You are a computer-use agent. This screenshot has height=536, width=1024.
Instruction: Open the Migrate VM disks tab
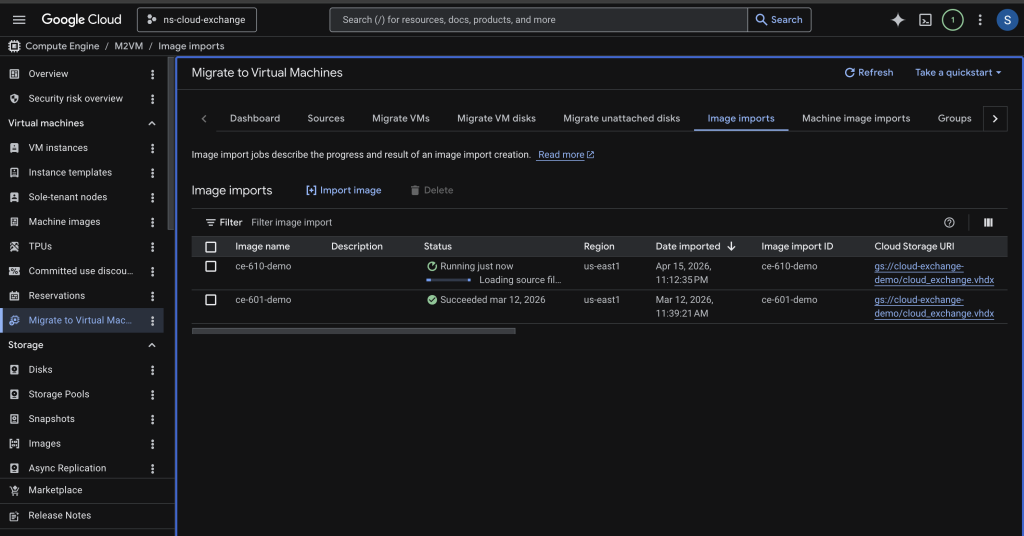[496, 118]
